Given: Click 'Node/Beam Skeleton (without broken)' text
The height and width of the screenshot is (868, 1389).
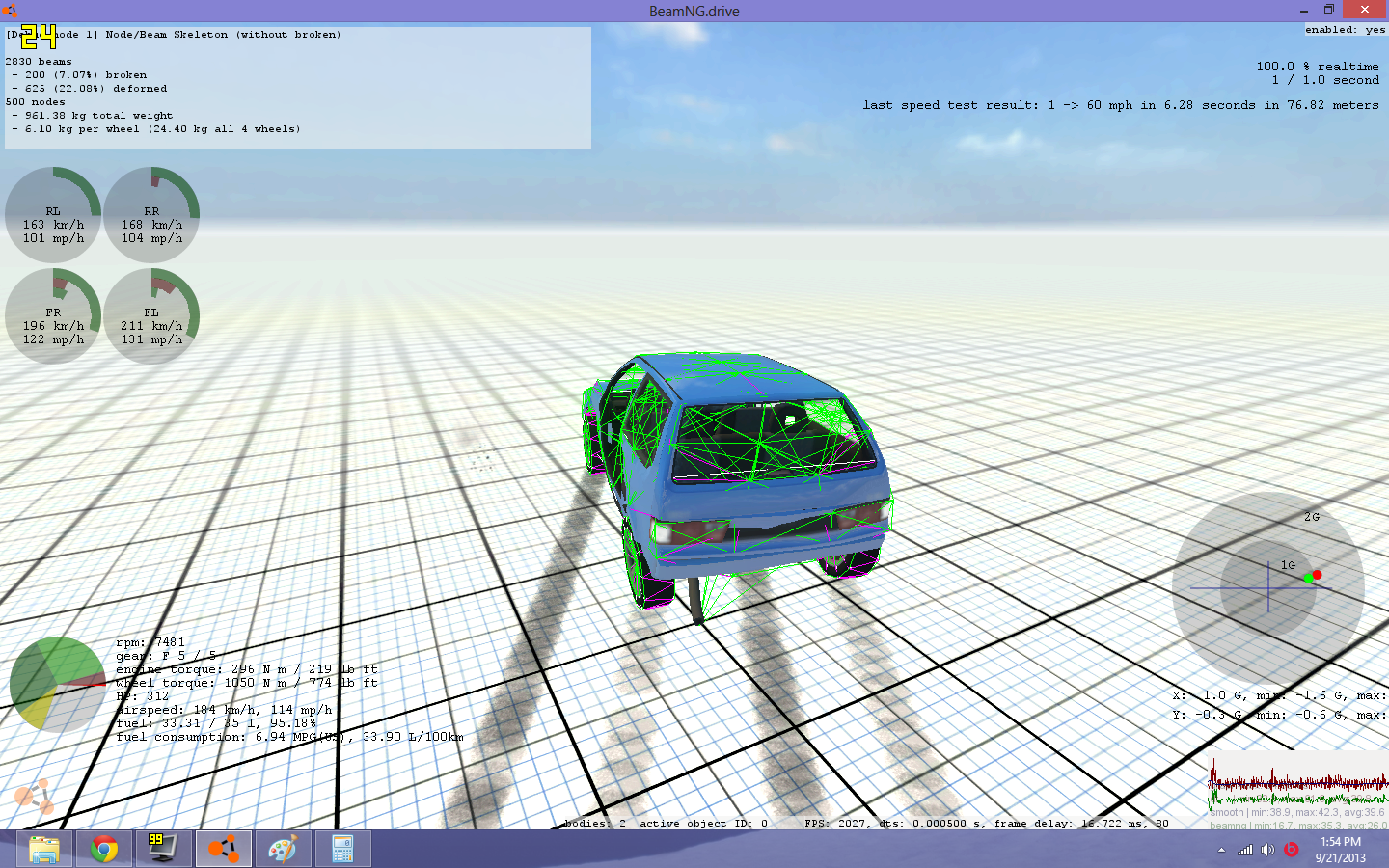Looking at the screenshot, I should [223, 35].
